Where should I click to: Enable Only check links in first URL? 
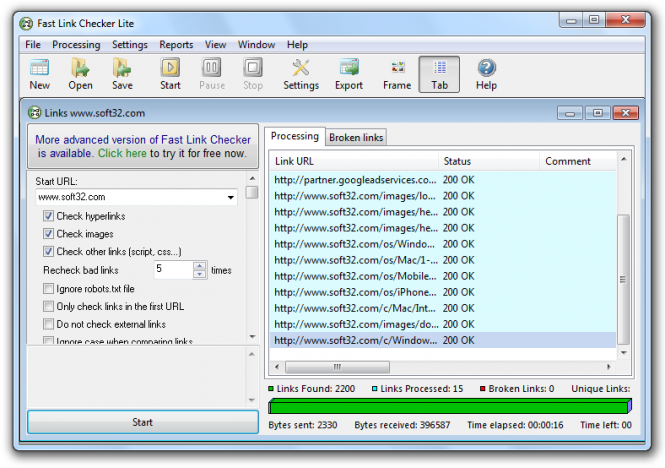[48, 306]
